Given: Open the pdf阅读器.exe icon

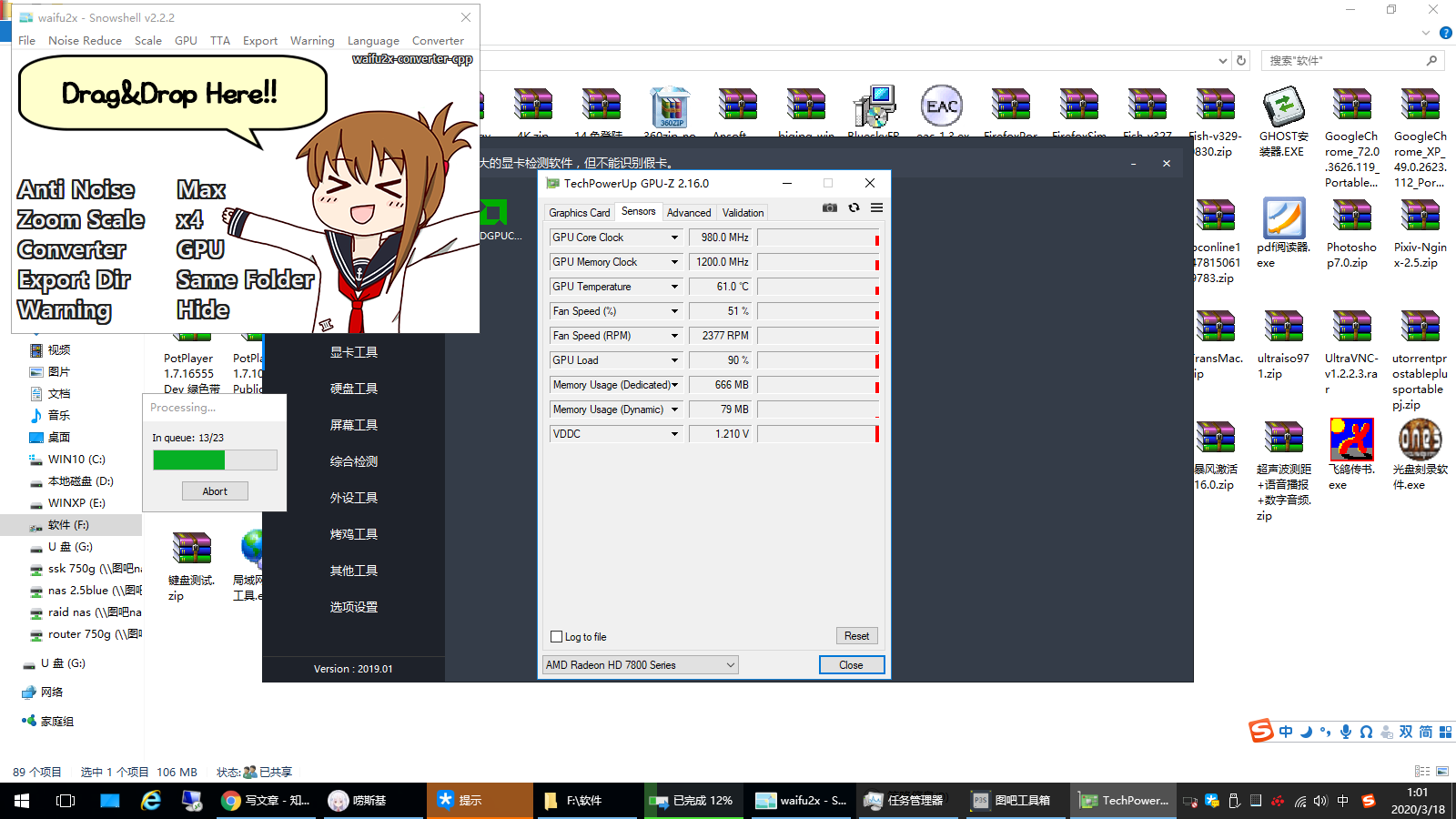Looking at the screenshot, I should point(1284,218).
